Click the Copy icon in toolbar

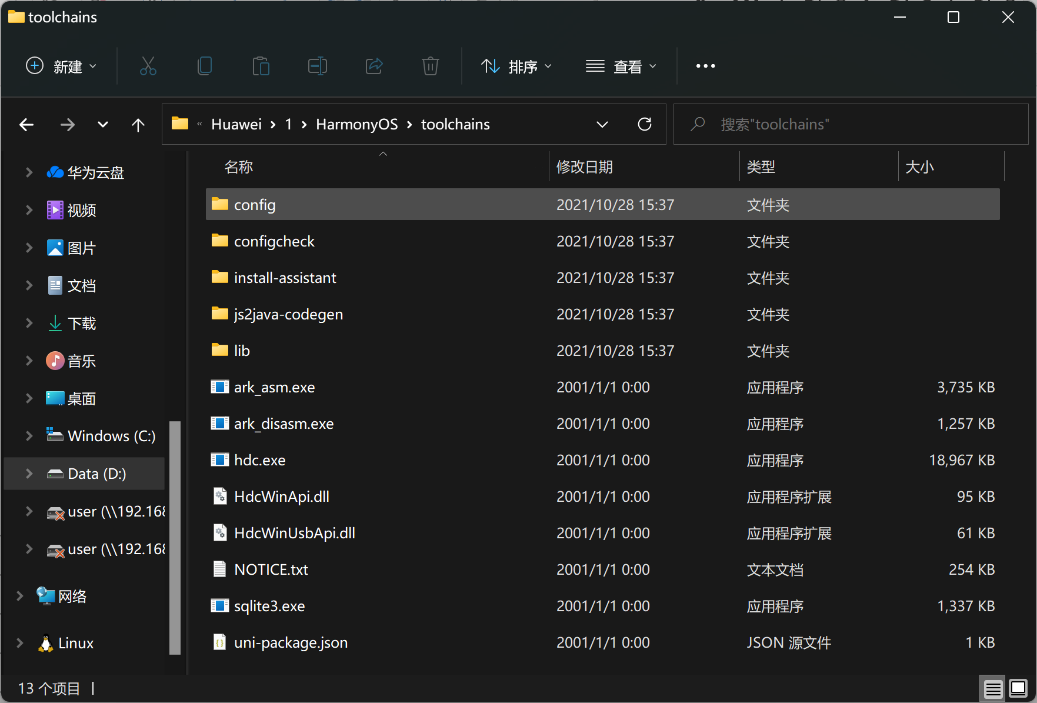tap(205, 66)
